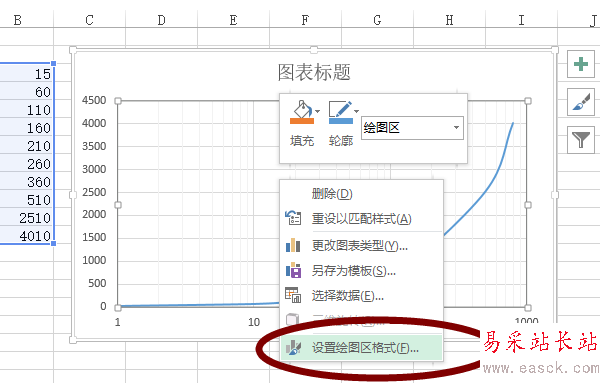Click the cell containing 15

(27, 73)
